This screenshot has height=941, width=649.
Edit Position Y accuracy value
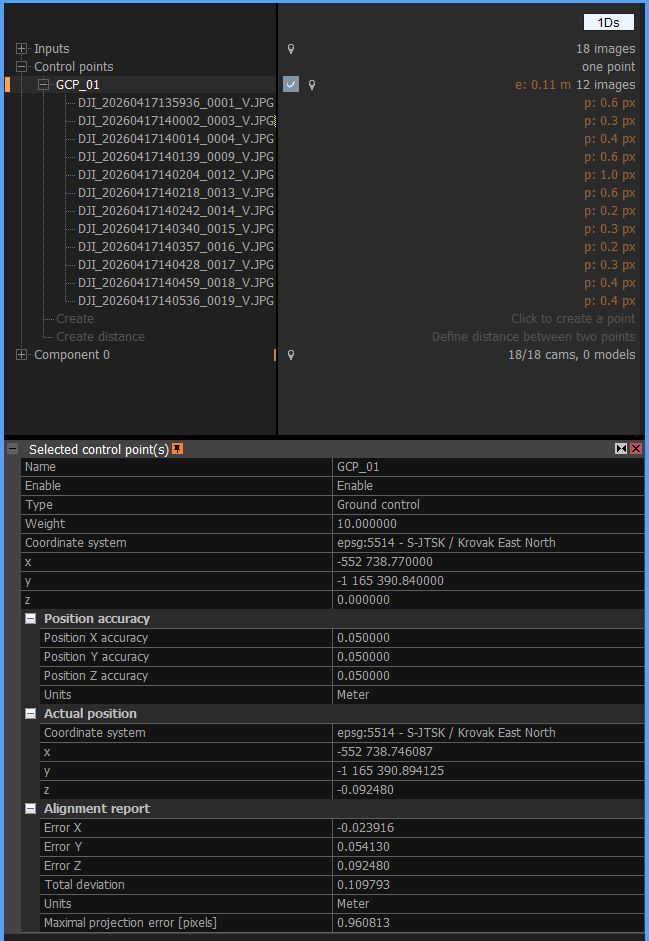click(488, 657)
